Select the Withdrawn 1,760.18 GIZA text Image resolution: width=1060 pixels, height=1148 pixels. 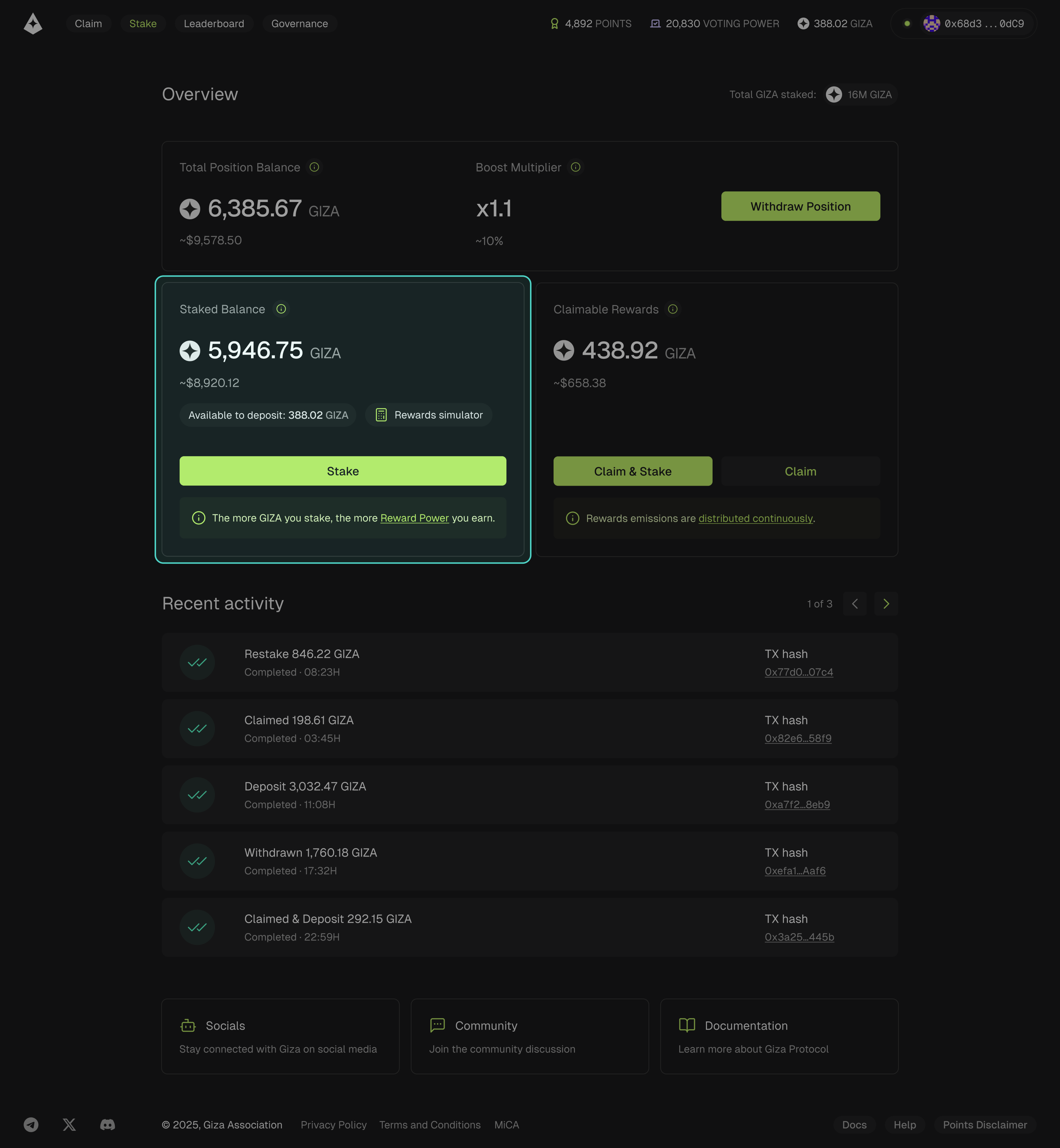310,853
